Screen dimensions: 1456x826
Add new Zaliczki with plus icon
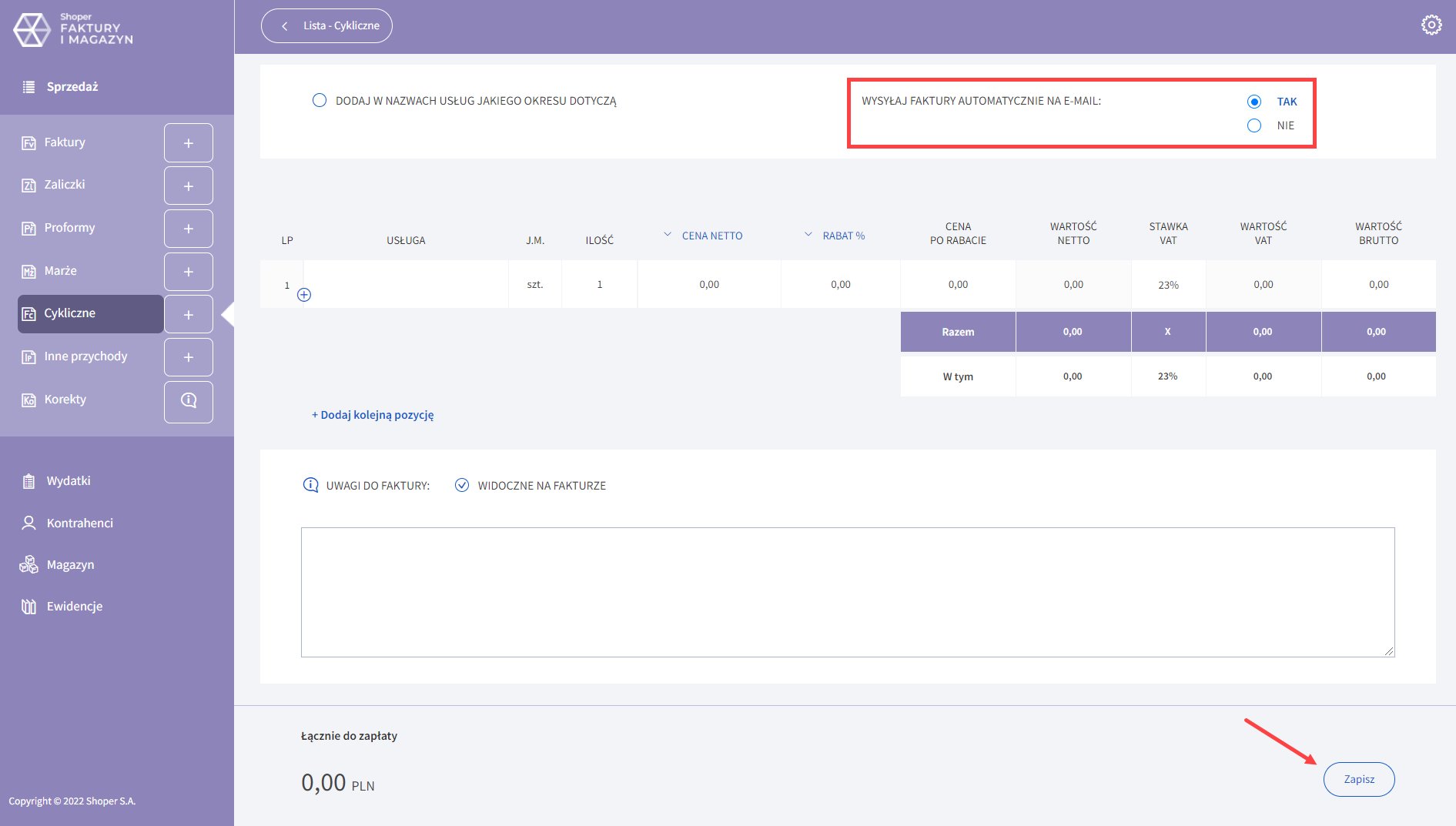[188, 186]
